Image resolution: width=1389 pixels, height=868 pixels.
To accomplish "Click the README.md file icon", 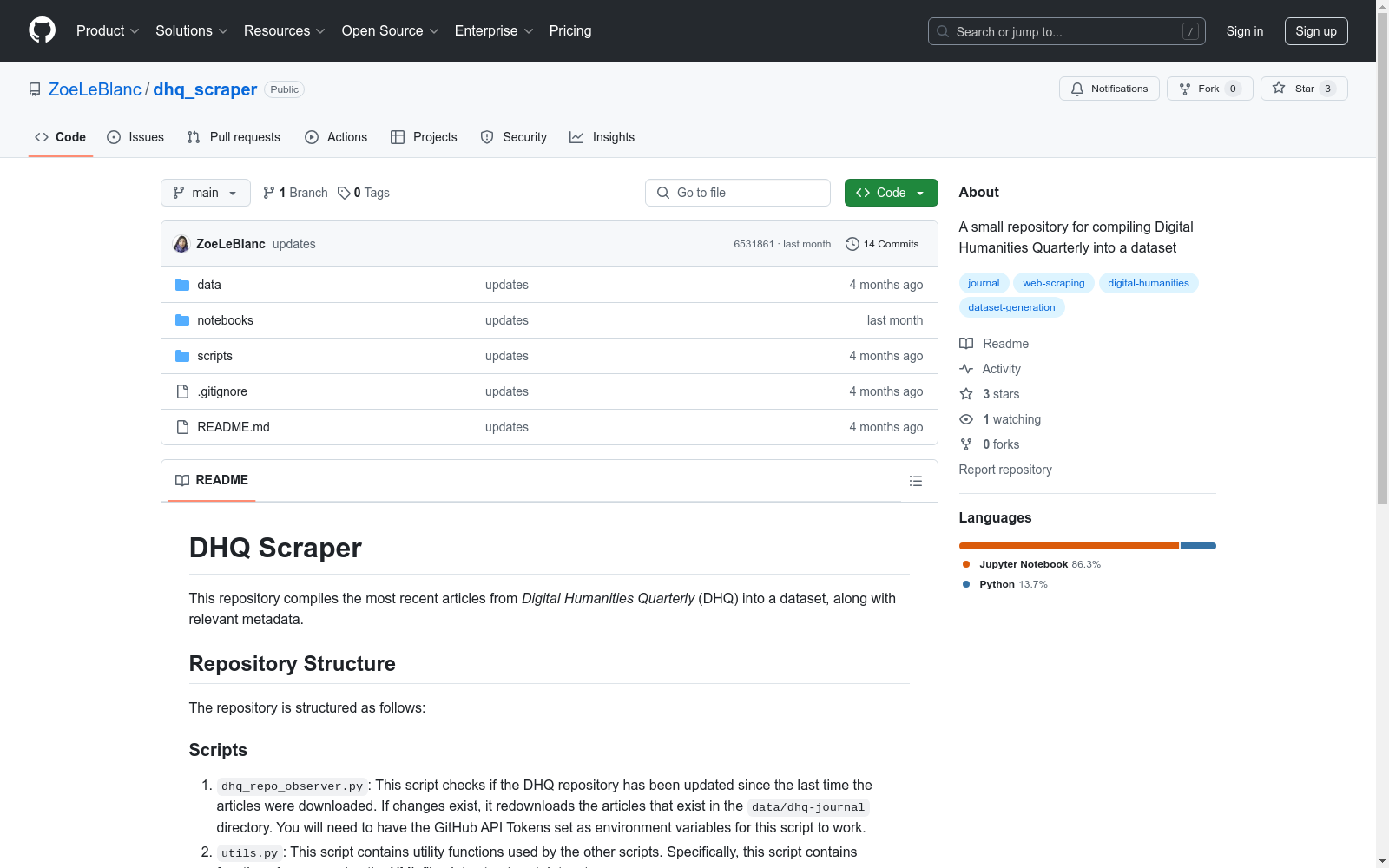I will [182, 427].
